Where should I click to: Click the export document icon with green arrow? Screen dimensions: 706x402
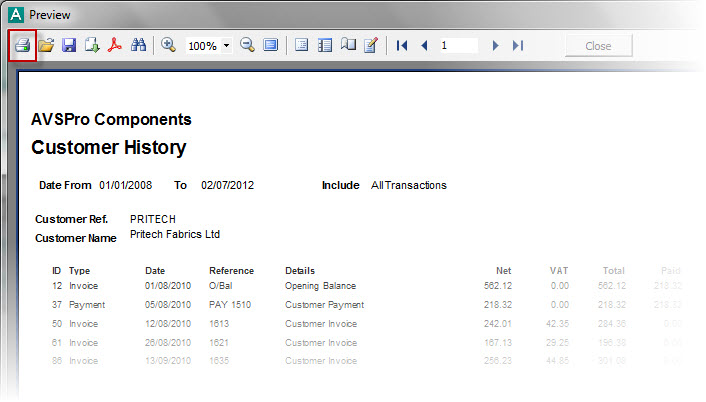pyautogui.click(x=92, y=46)
